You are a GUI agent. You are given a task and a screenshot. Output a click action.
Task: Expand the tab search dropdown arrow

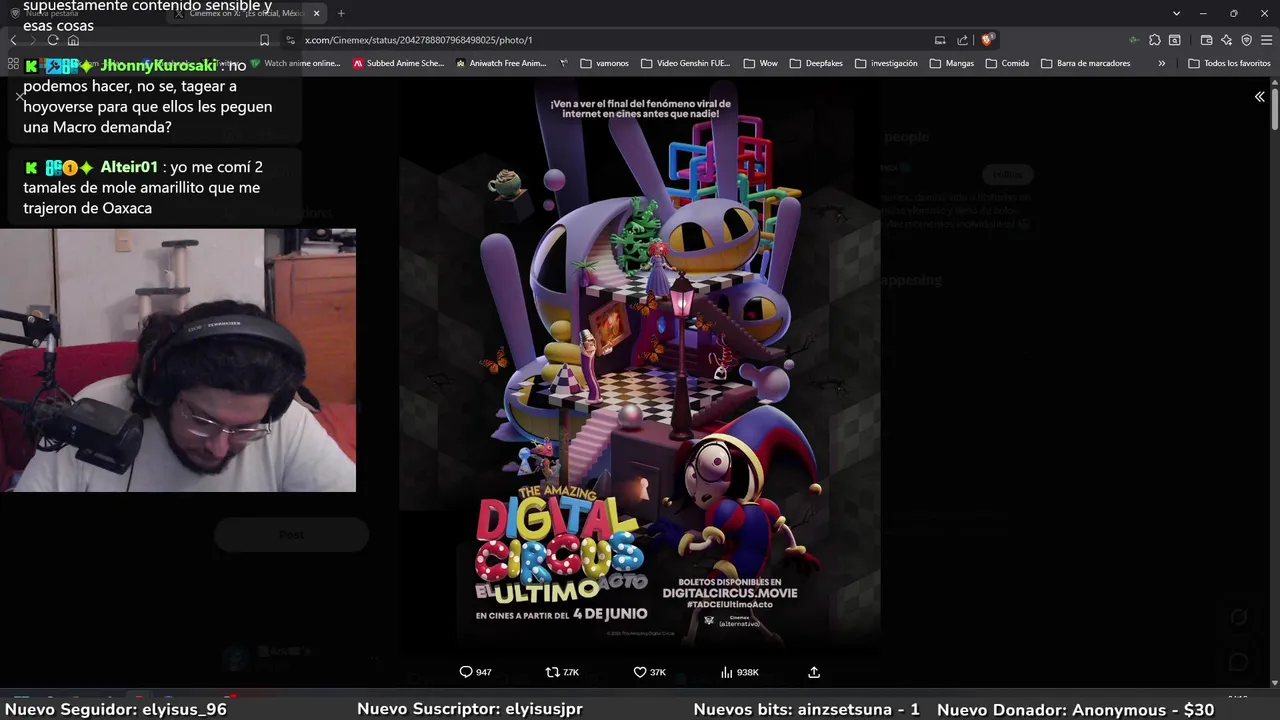coord(1176,13)
